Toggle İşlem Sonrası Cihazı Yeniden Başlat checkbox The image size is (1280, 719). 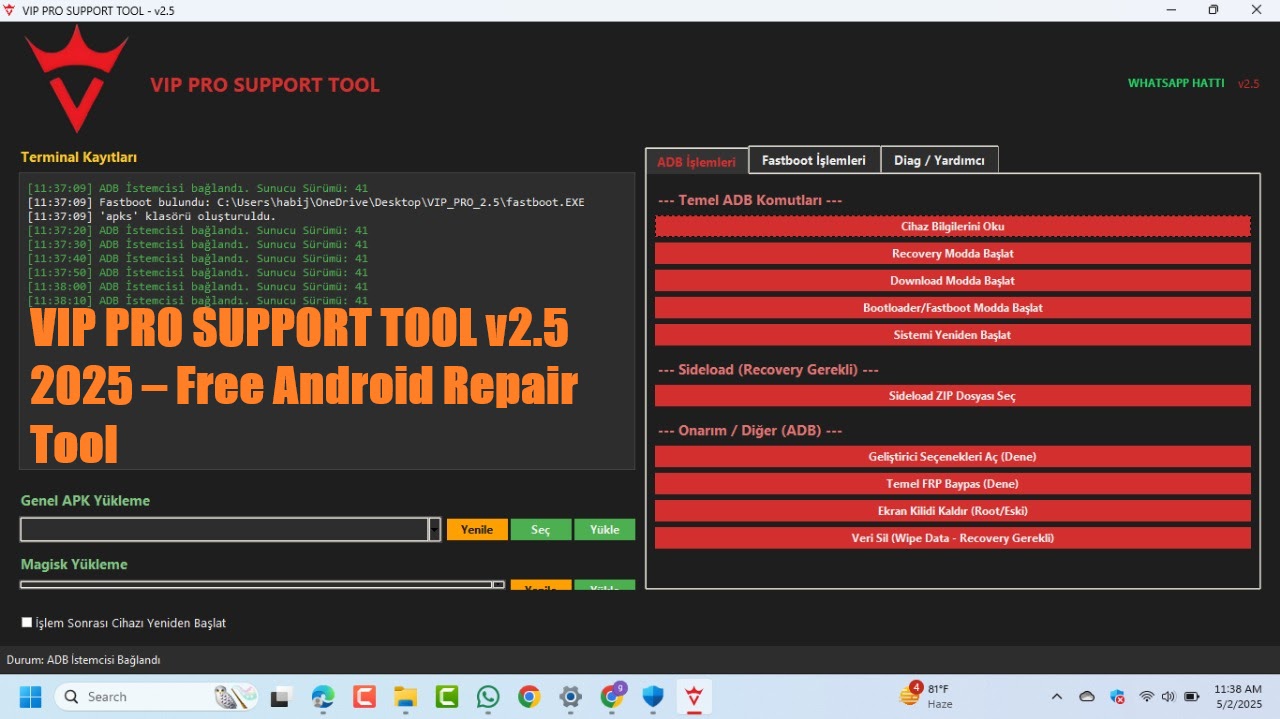click(27, 622)
